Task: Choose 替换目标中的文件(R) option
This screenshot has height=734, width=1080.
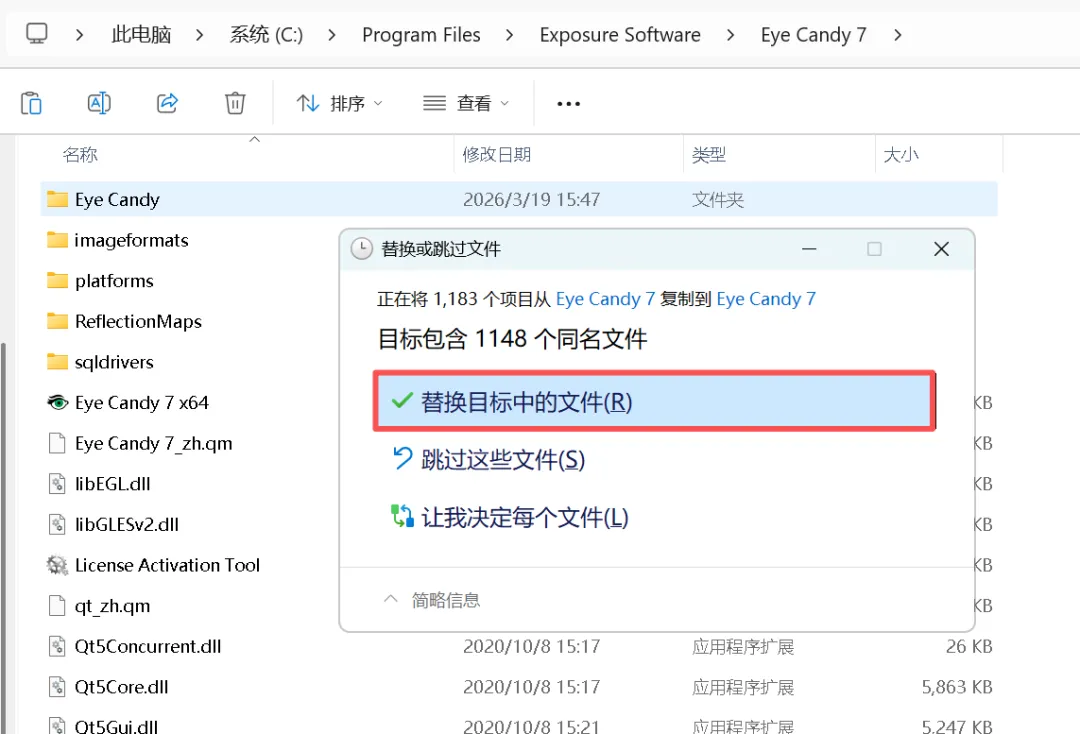Action: tap(654, 401)
